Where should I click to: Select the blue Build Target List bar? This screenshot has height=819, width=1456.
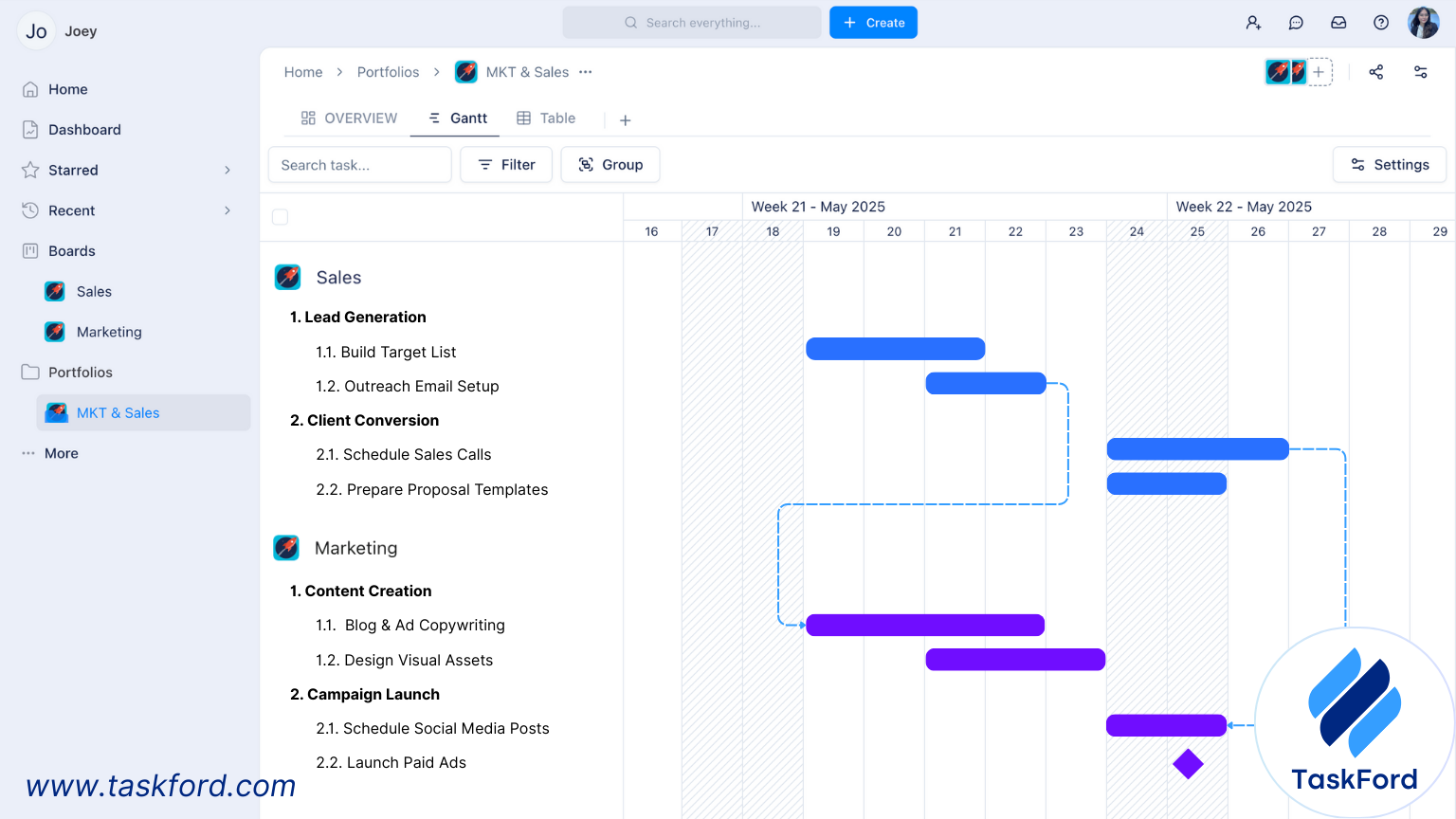895,348
